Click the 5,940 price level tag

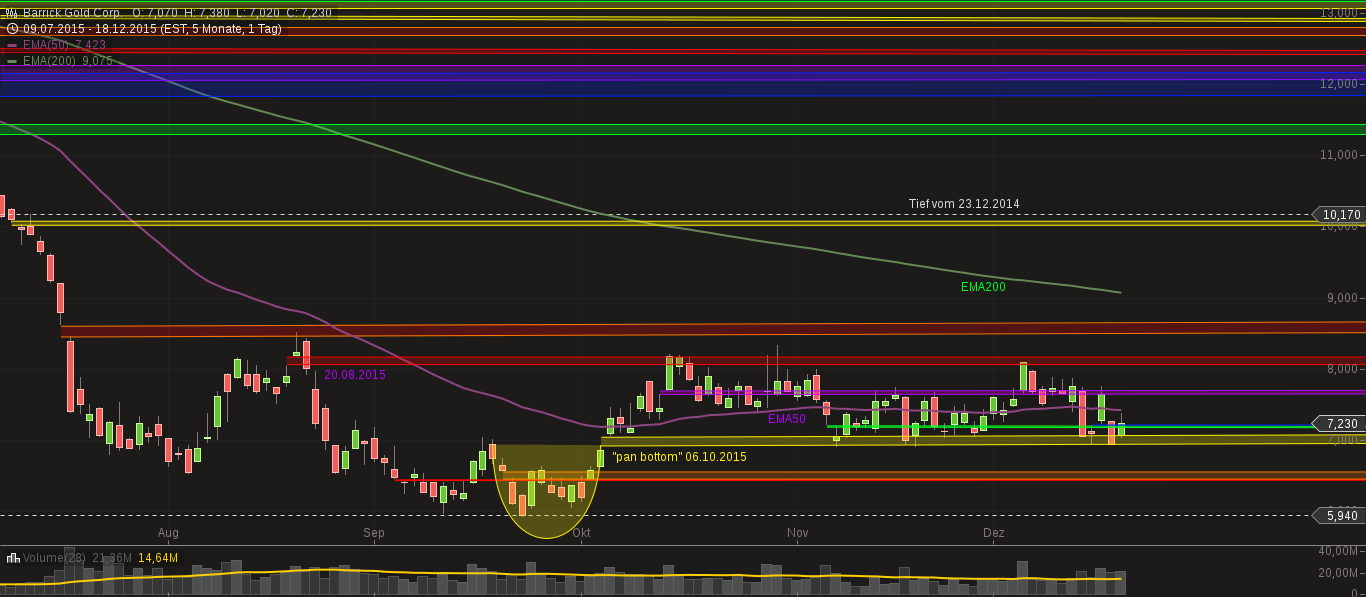click(1340, 515)
